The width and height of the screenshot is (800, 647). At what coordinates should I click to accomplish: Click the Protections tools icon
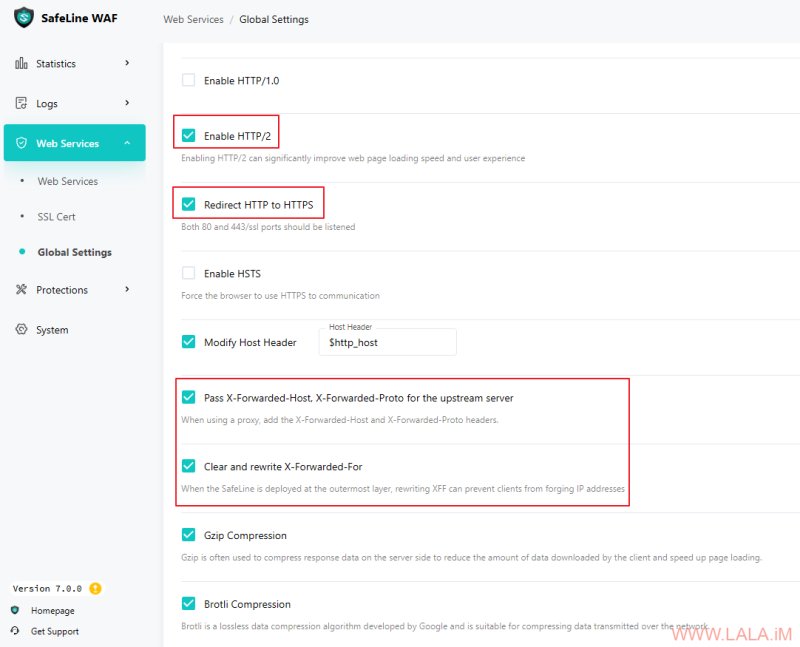[21, 289]
